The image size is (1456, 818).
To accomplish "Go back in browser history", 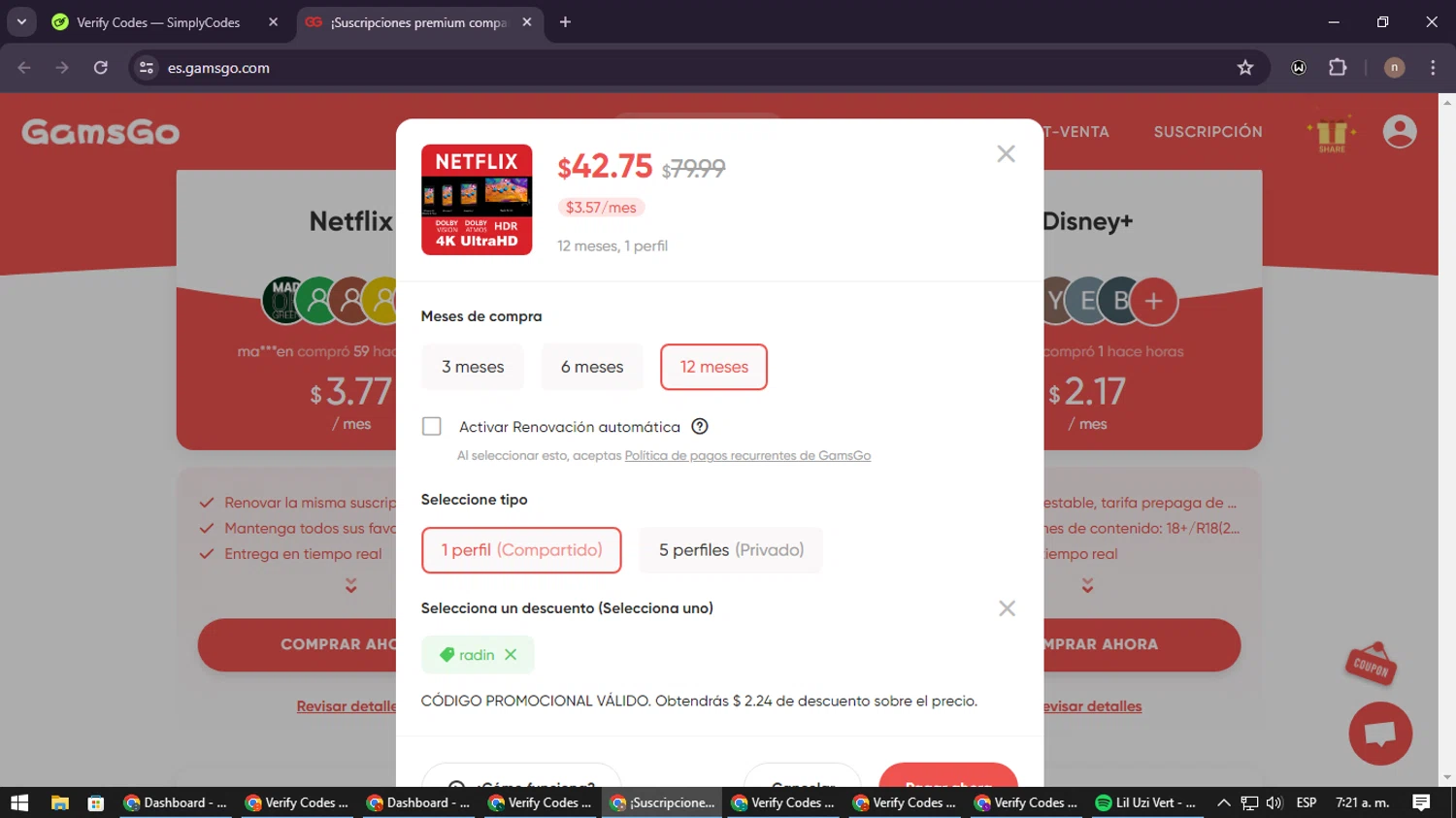I will pyautogui.click(x=24, y=68).
